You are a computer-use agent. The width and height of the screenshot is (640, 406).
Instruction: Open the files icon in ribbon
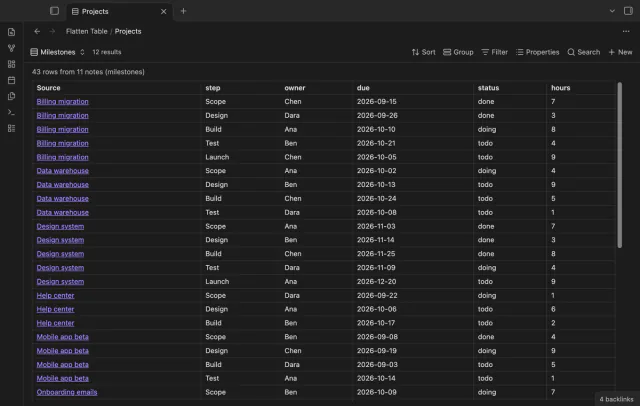pyautogui.click(x=11, y=32)
